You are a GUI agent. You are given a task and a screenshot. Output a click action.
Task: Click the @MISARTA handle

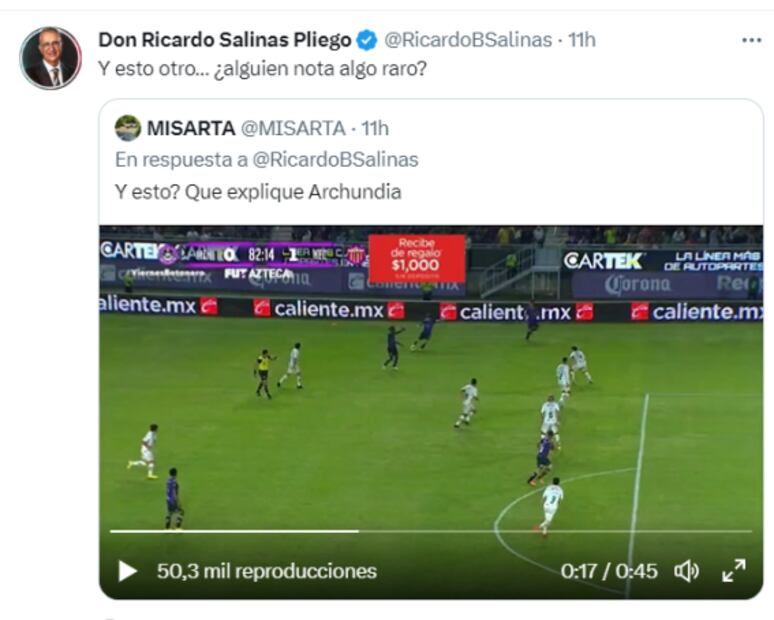pyautogui.click(x=293, y=128)
